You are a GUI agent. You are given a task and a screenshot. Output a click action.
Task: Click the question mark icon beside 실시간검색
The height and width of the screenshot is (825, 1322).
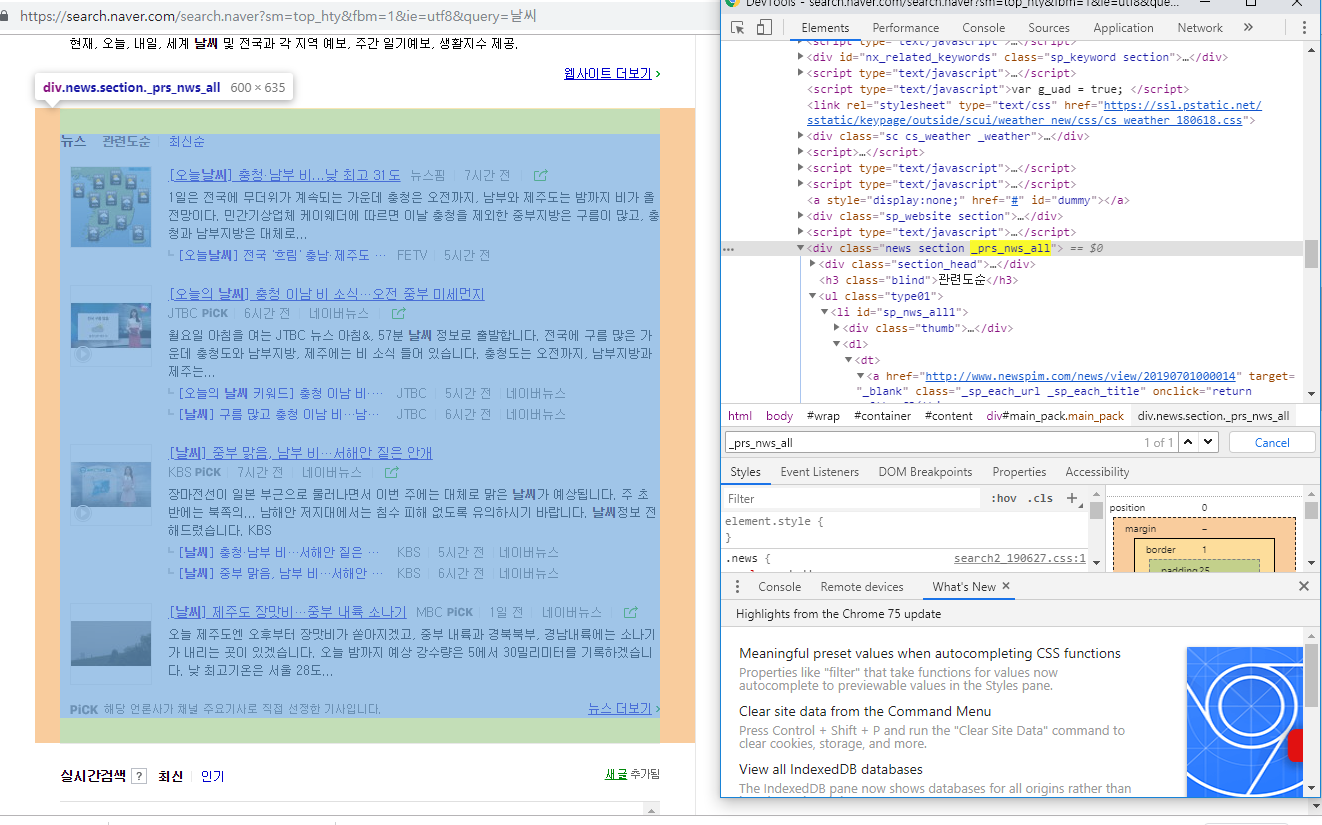click(x=139, y=776)
